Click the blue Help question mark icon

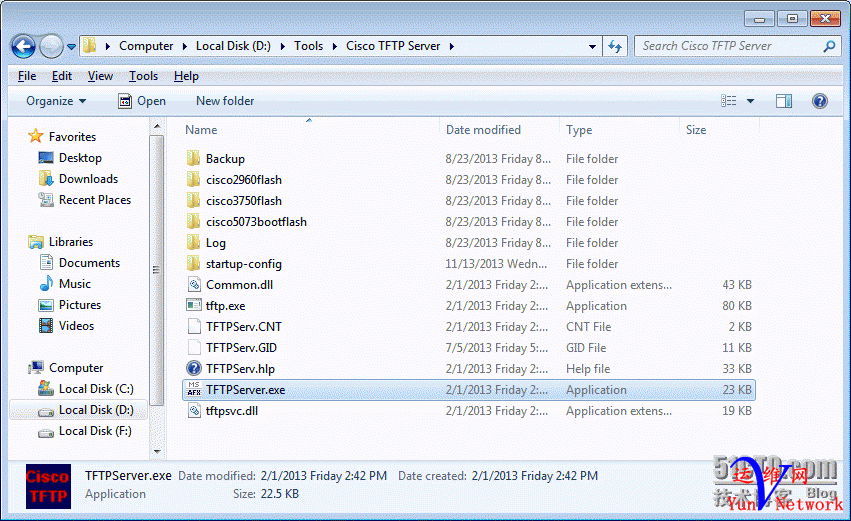point(820,101)
